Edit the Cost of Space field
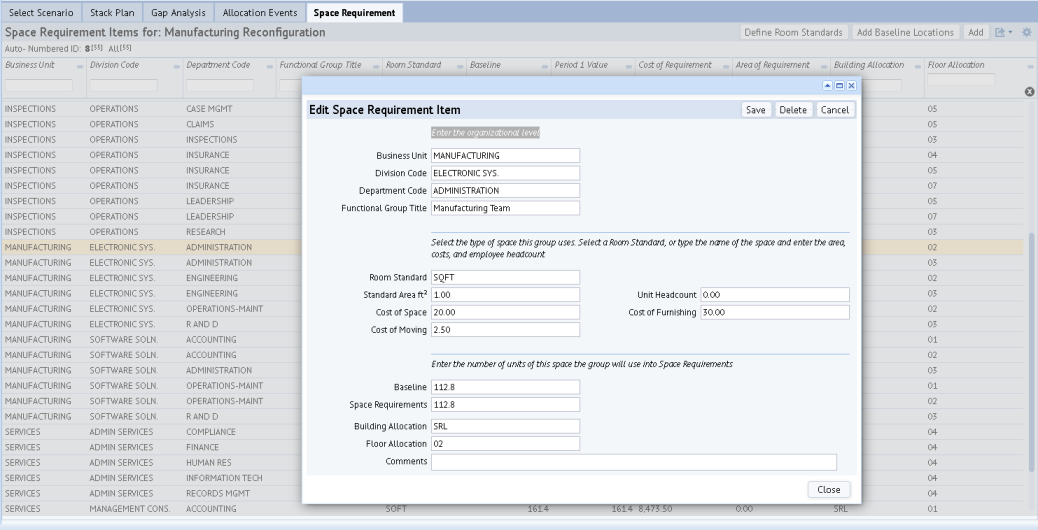The height and width of the screenshot is (530, 1038). click(x=505, y=312)
